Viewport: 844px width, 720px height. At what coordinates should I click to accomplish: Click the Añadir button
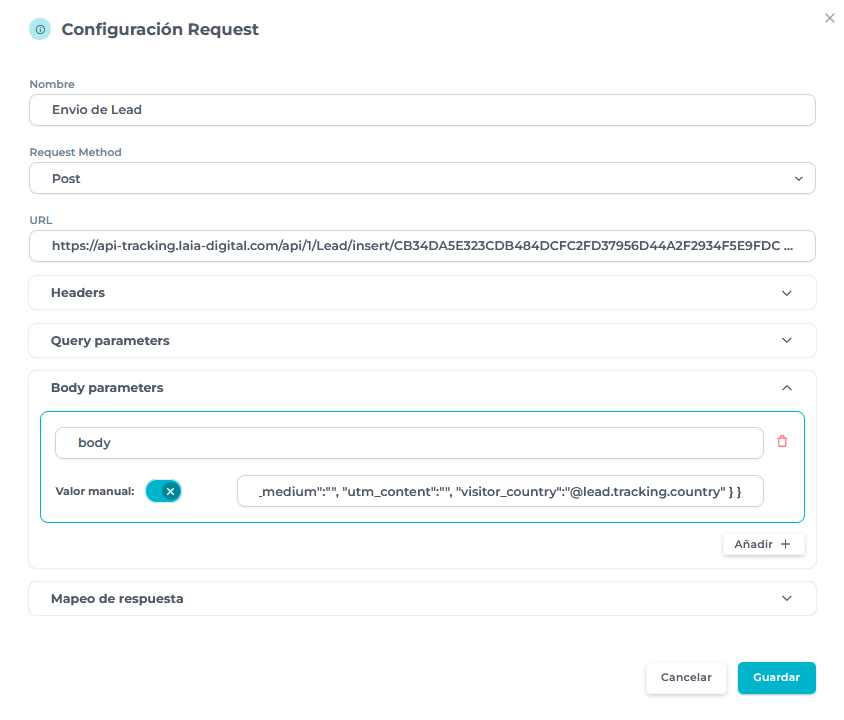pyautogui.click(x=762, y=544)
